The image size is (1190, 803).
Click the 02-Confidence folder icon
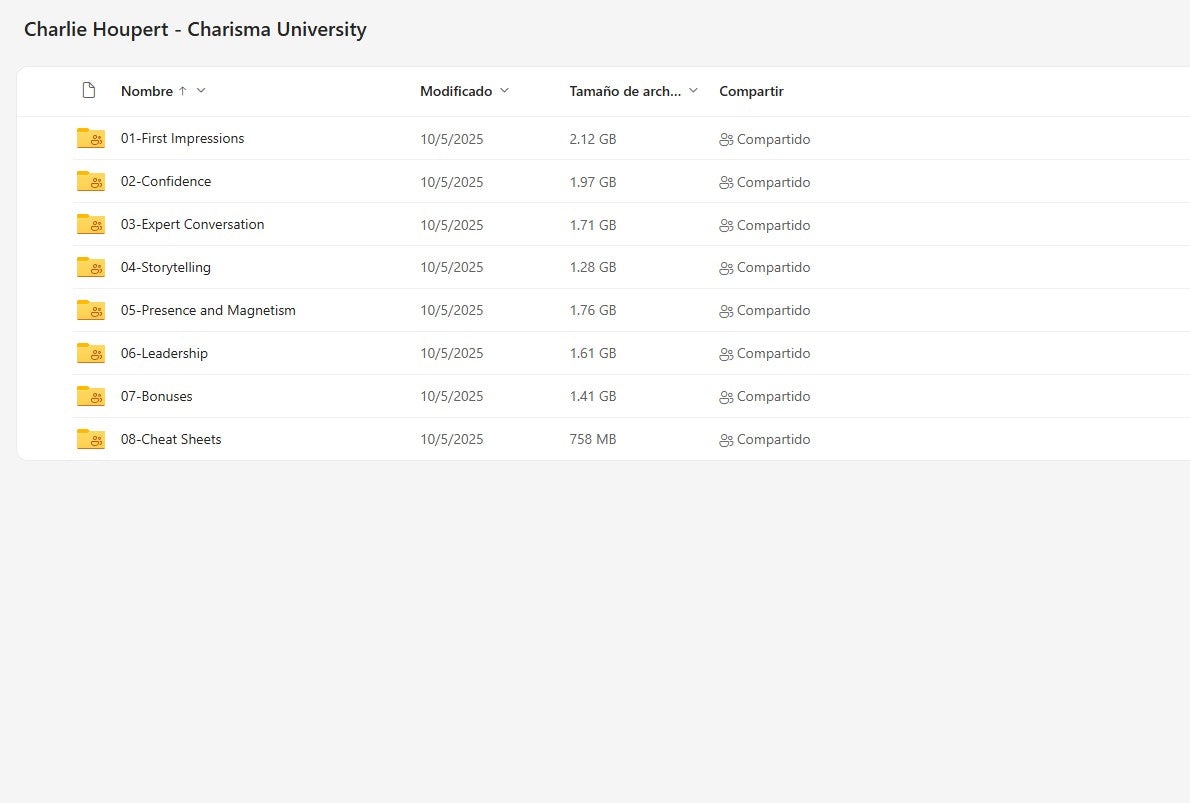(x=90, y=182)
